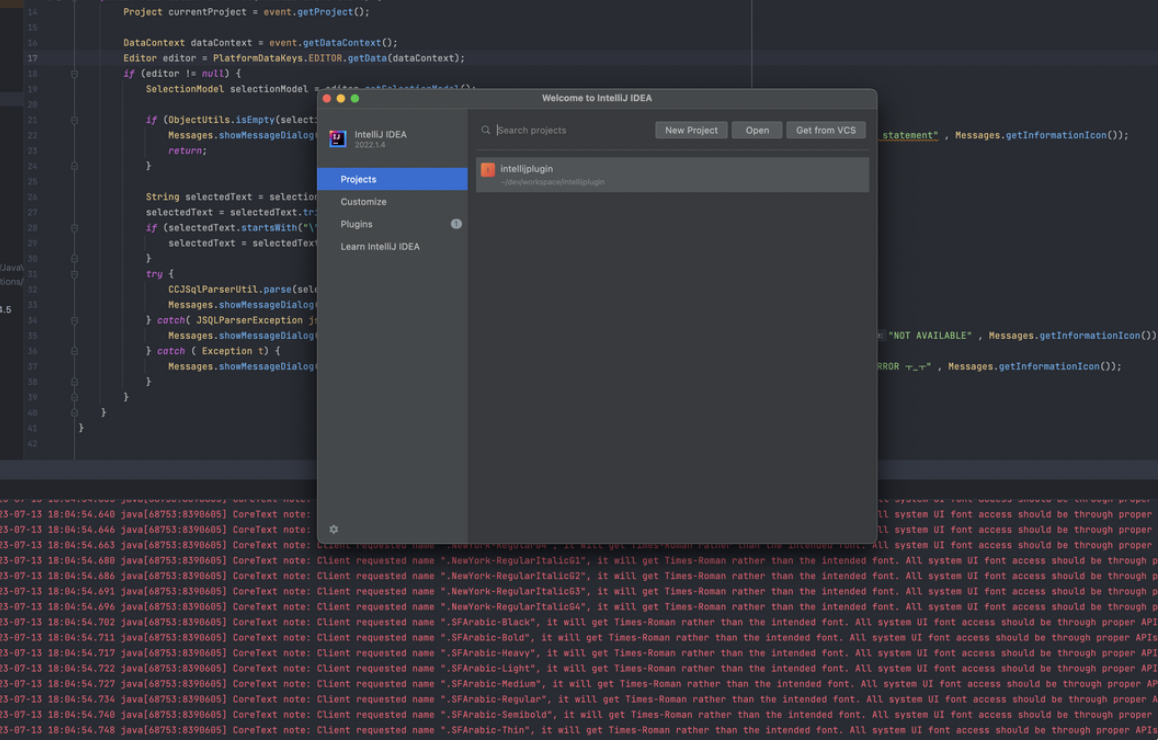Click the 18:04:54.717 console timestamp
Screen dimensions: 1158x740
81,653
